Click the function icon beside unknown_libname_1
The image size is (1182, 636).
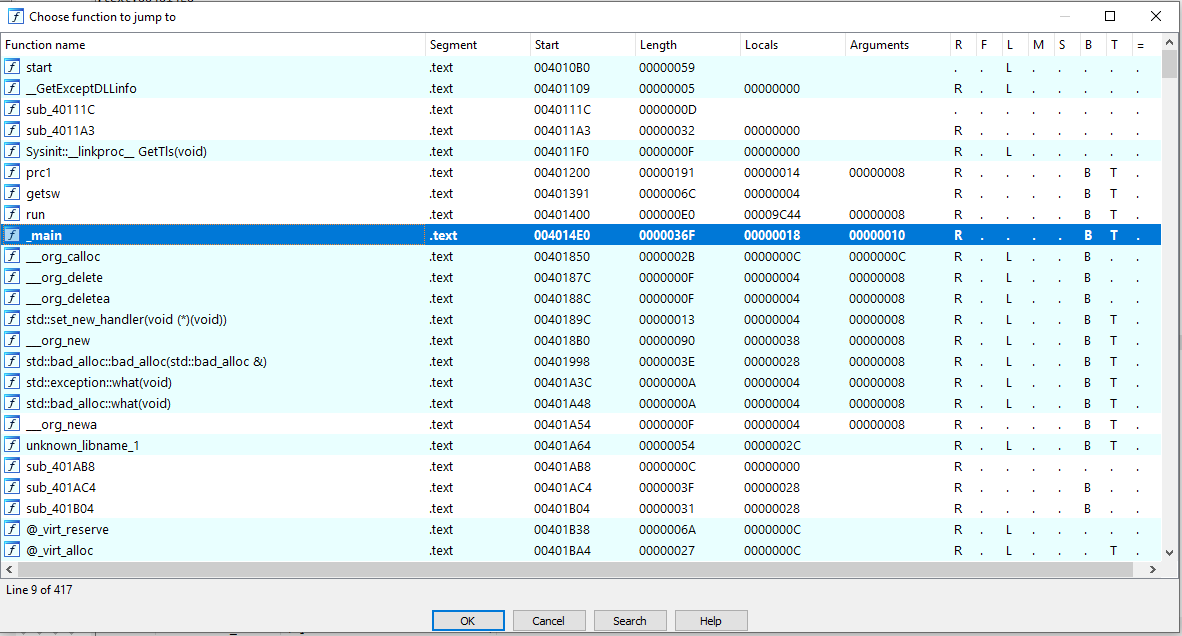click(13, 445)
